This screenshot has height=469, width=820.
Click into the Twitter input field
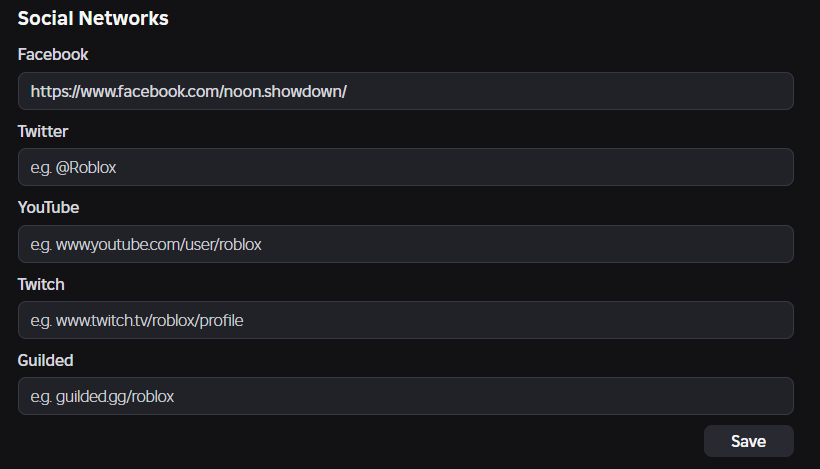click(405, 167)
